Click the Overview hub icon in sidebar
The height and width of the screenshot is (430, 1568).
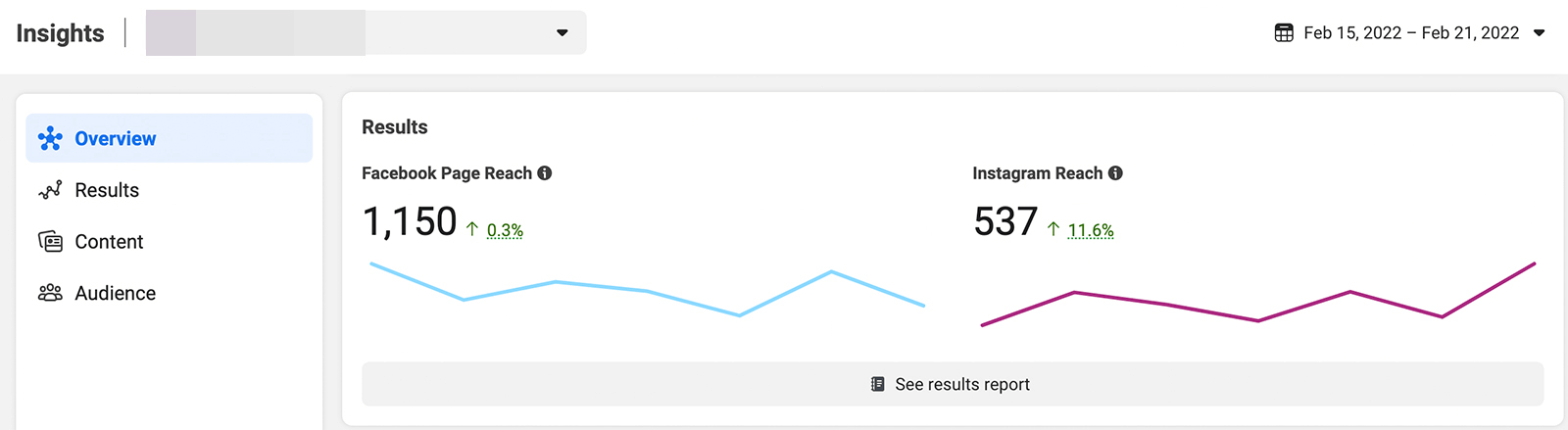coord(50,139)
